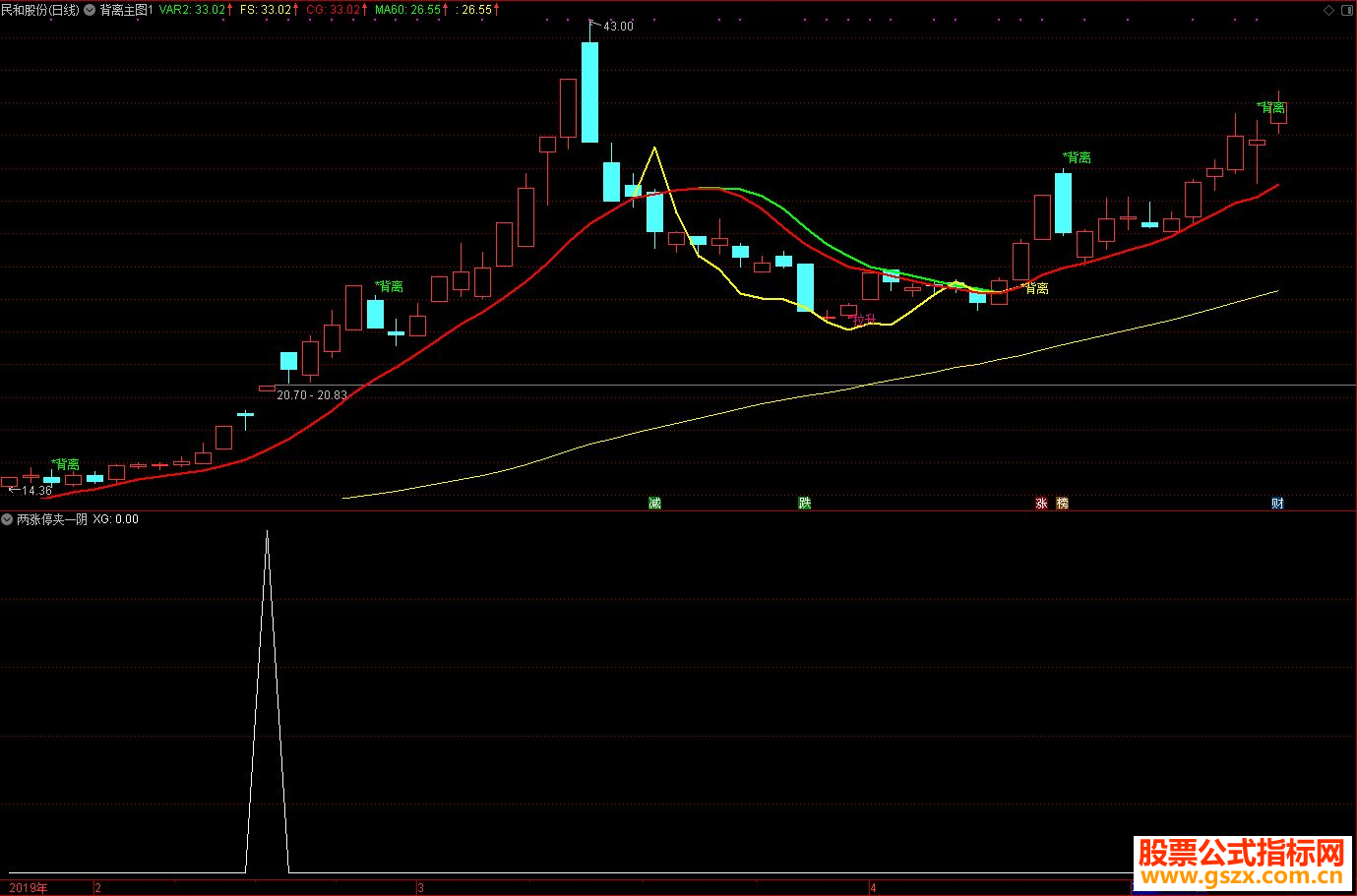Click the indicator name 背离主图1

pos(126,10)
